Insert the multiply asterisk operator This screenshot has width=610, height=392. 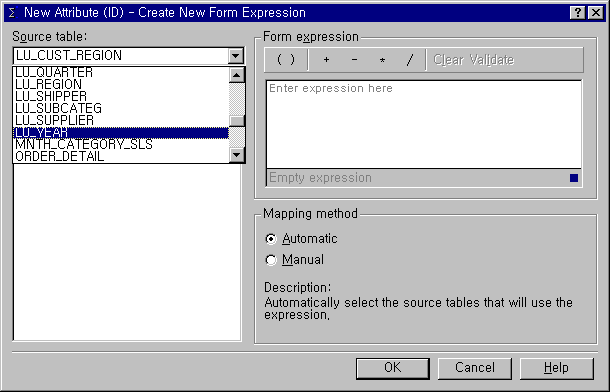click(382, 60)
